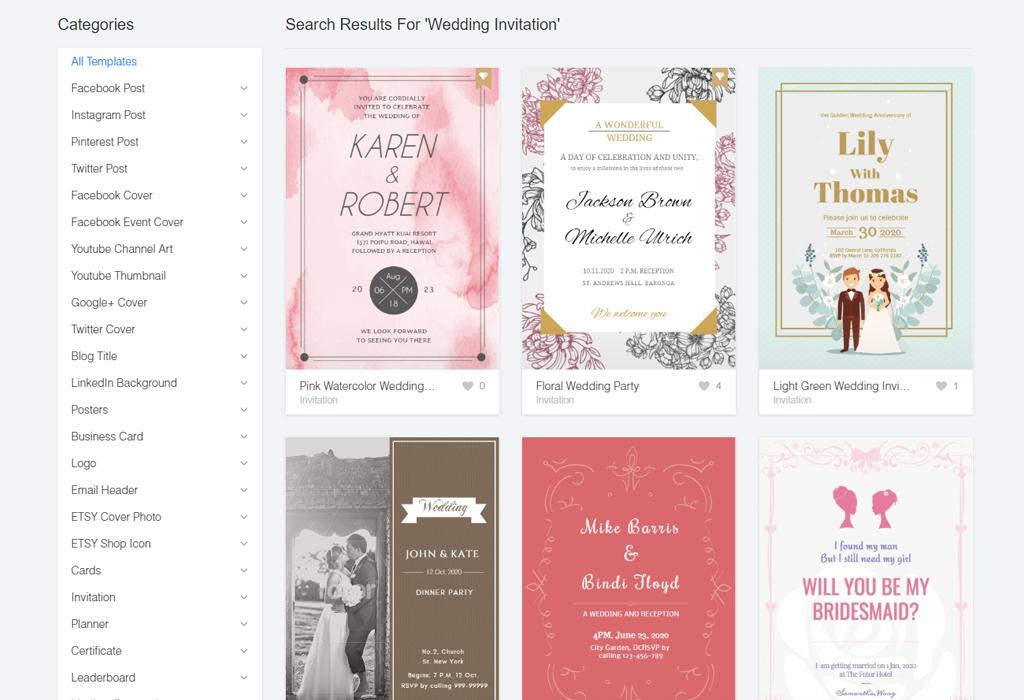The height and width of the screenshot is (700, 1024).
Task: Click the heart icon beside Floral Wedding Party
Action: point(704,386)
